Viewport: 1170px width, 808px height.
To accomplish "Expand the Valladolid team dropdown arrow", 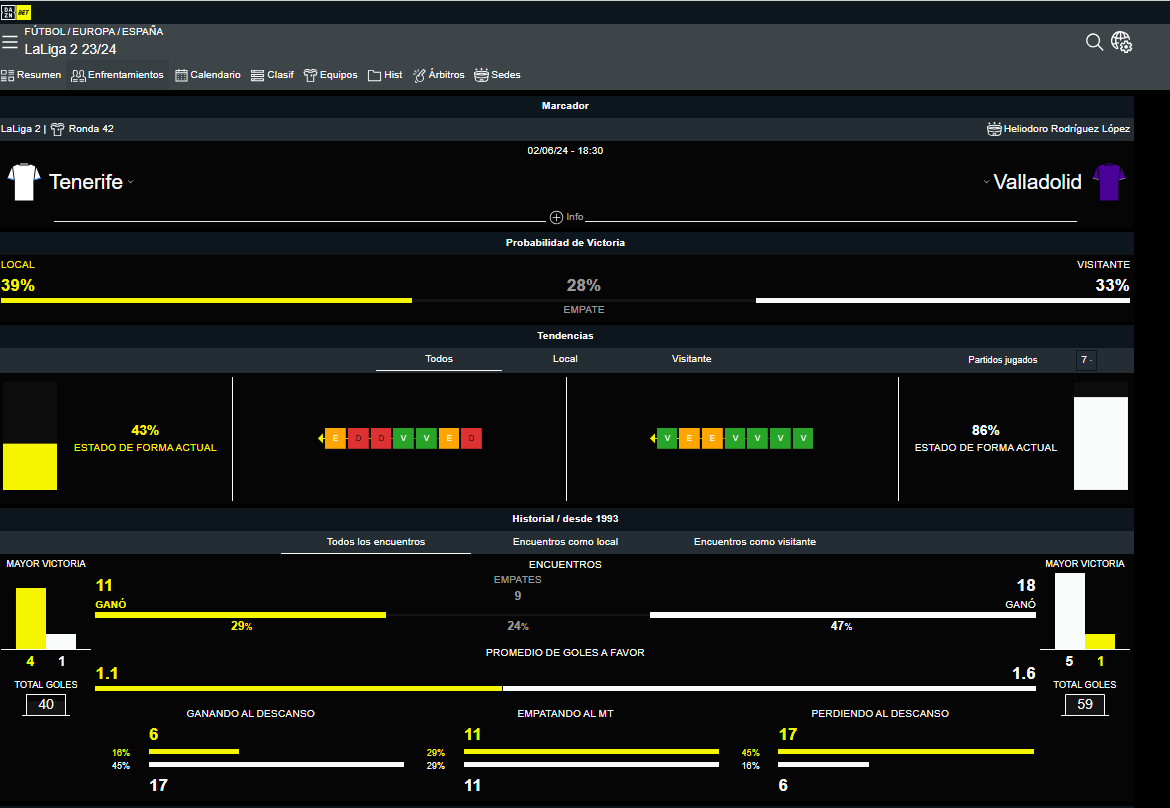I will (986, 183).
